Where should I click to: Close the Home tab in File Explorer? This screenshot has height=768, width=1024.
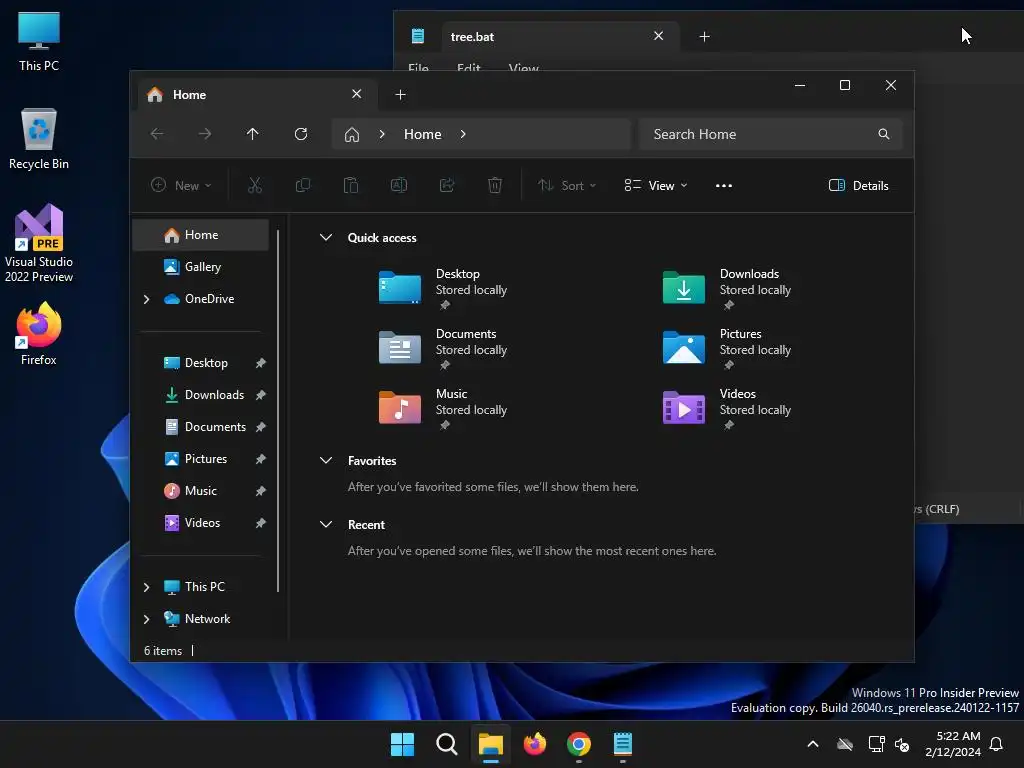point(357,94)
